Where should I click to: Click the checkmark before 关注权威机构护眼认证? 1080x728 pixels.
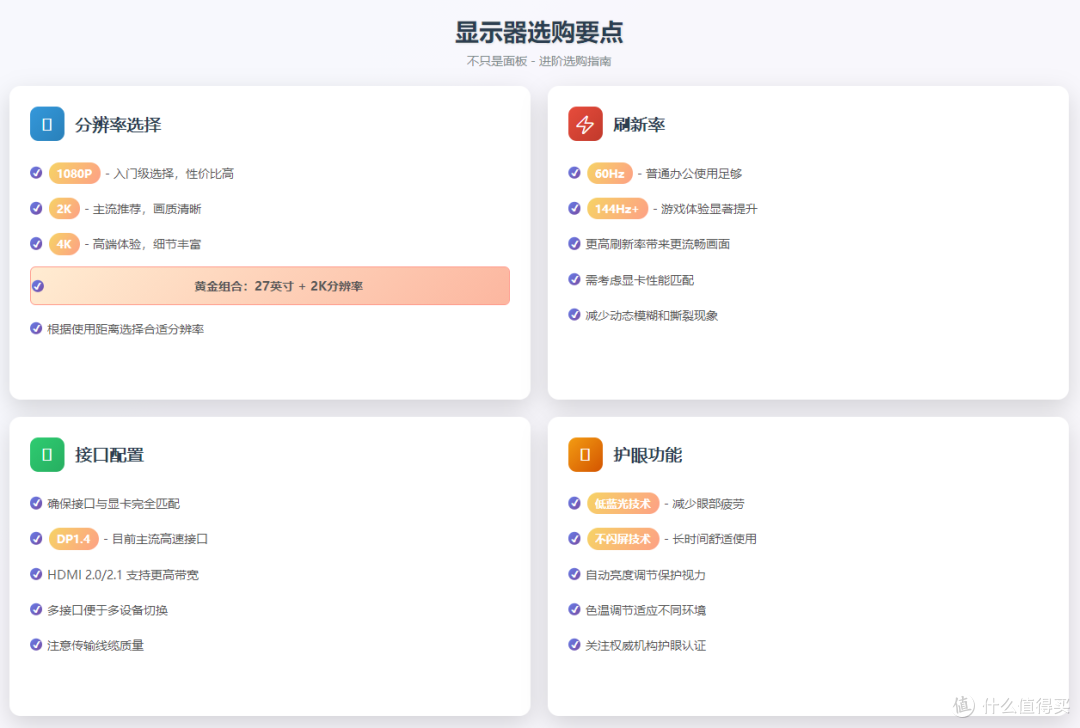574,645
